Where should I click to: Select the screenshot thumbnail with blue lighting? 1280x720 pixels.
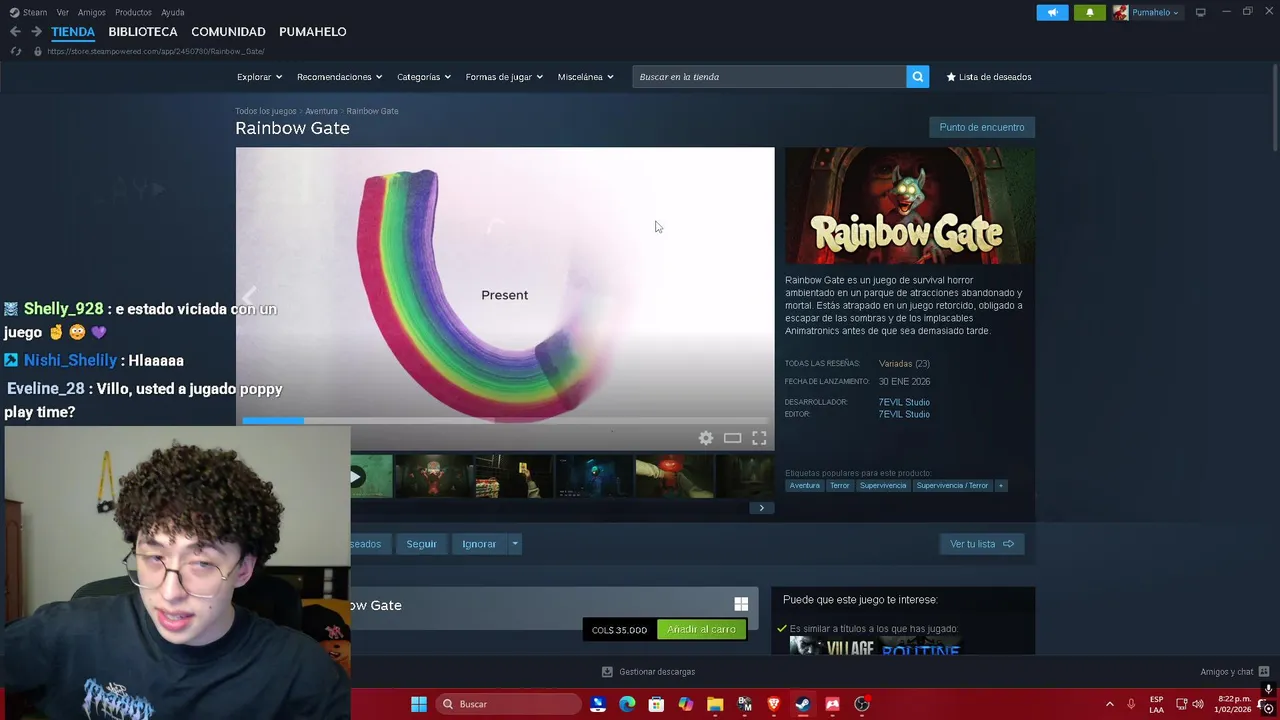pyautogui.click(x=593, y=477)
